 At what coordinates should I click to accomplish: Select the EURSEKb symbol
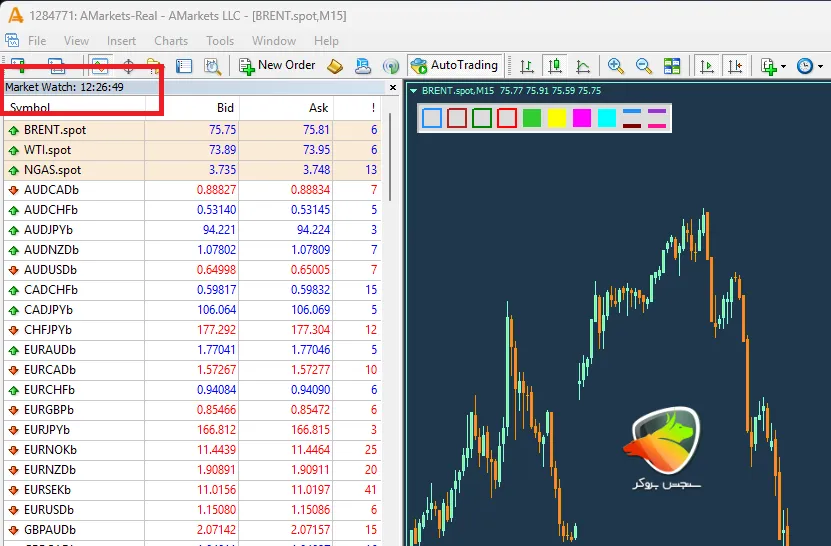[x=47, y=490]
